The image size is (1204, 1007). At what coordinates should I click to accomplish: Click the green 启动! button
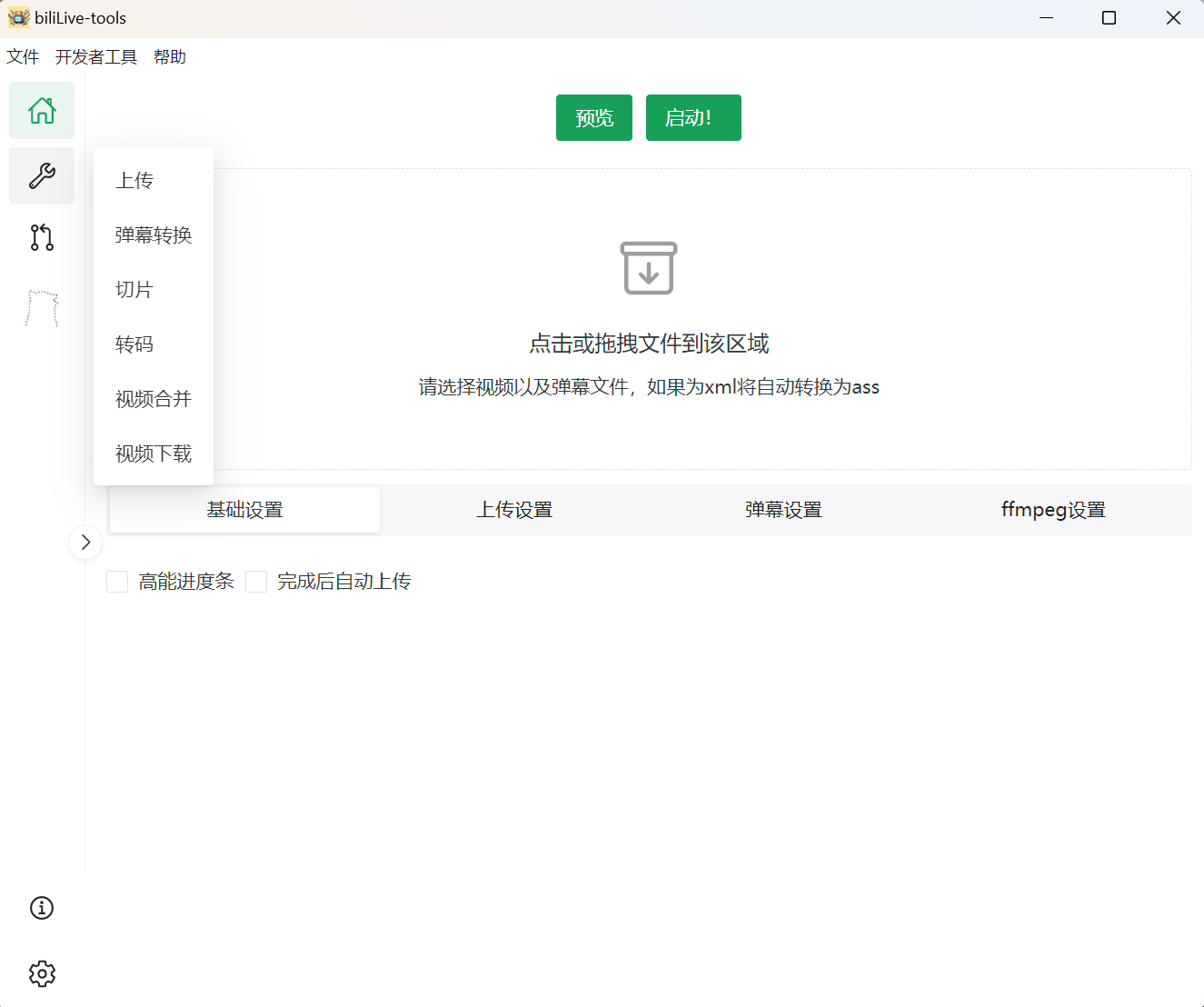[693, 118]
